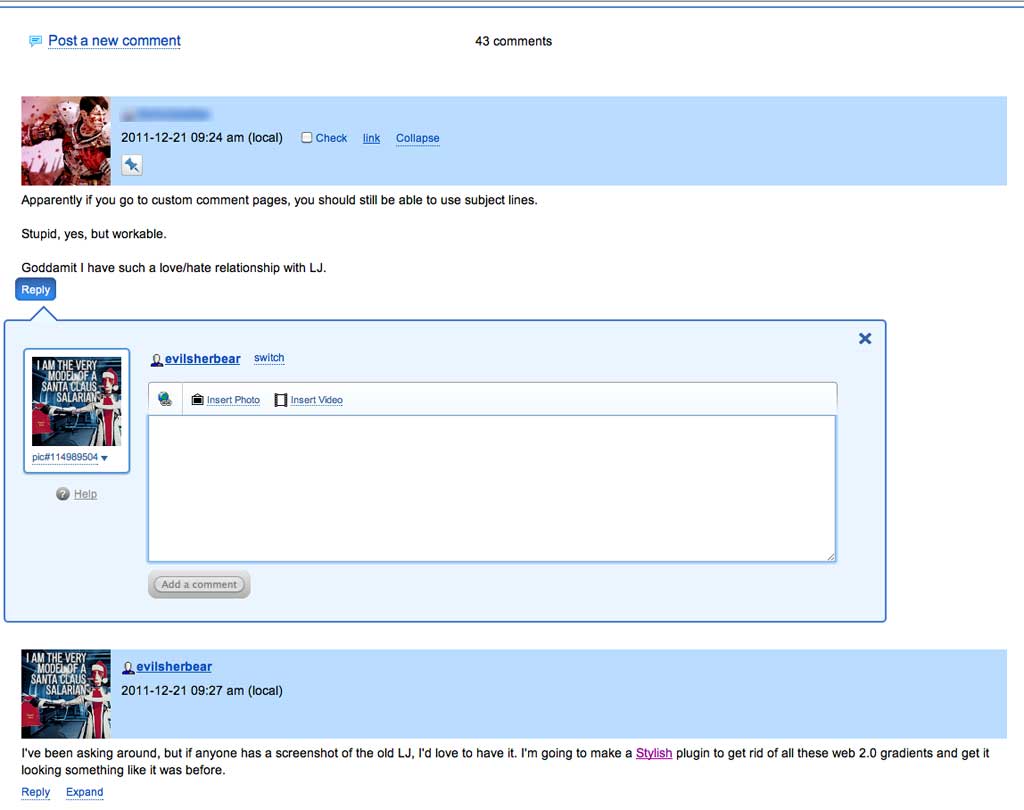The width and height of the screenshot is (1024, 810).
Task: Click the Santa Claus Salarian userpic in reply form
Action: point(76,401)
